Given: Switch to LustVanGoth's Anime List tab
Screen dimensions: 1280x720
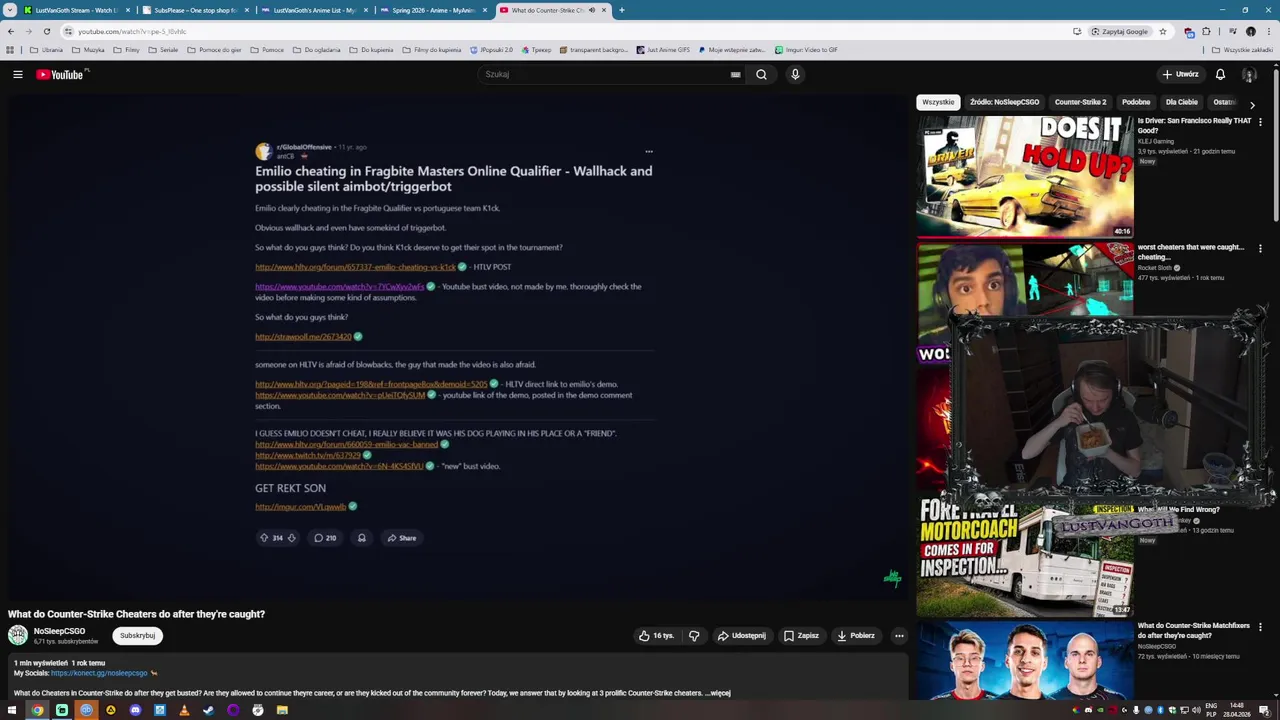Looking at the screenshot, I should pos(314,10).
